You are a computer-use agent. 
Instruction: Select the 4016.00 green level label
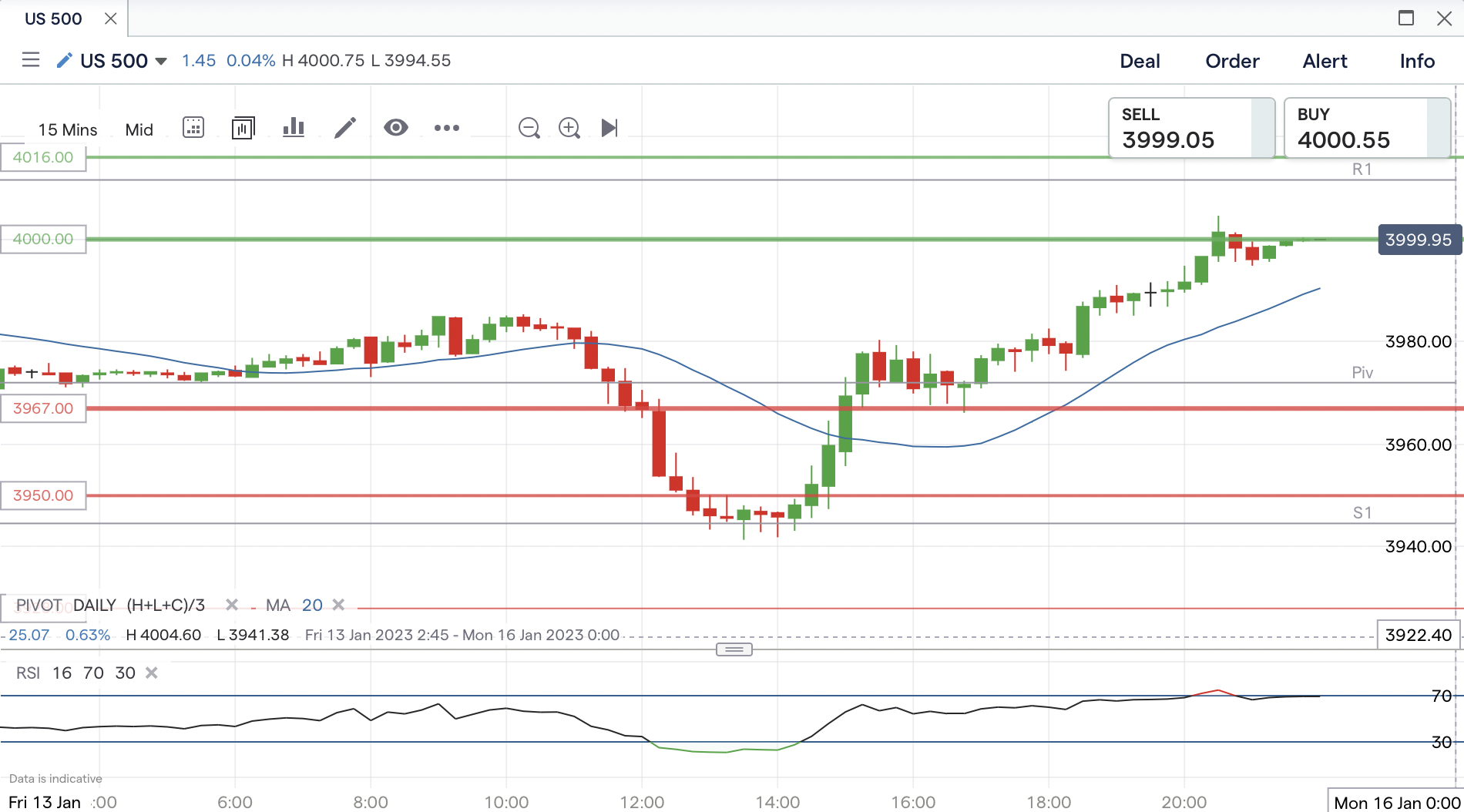click(43, 157)
